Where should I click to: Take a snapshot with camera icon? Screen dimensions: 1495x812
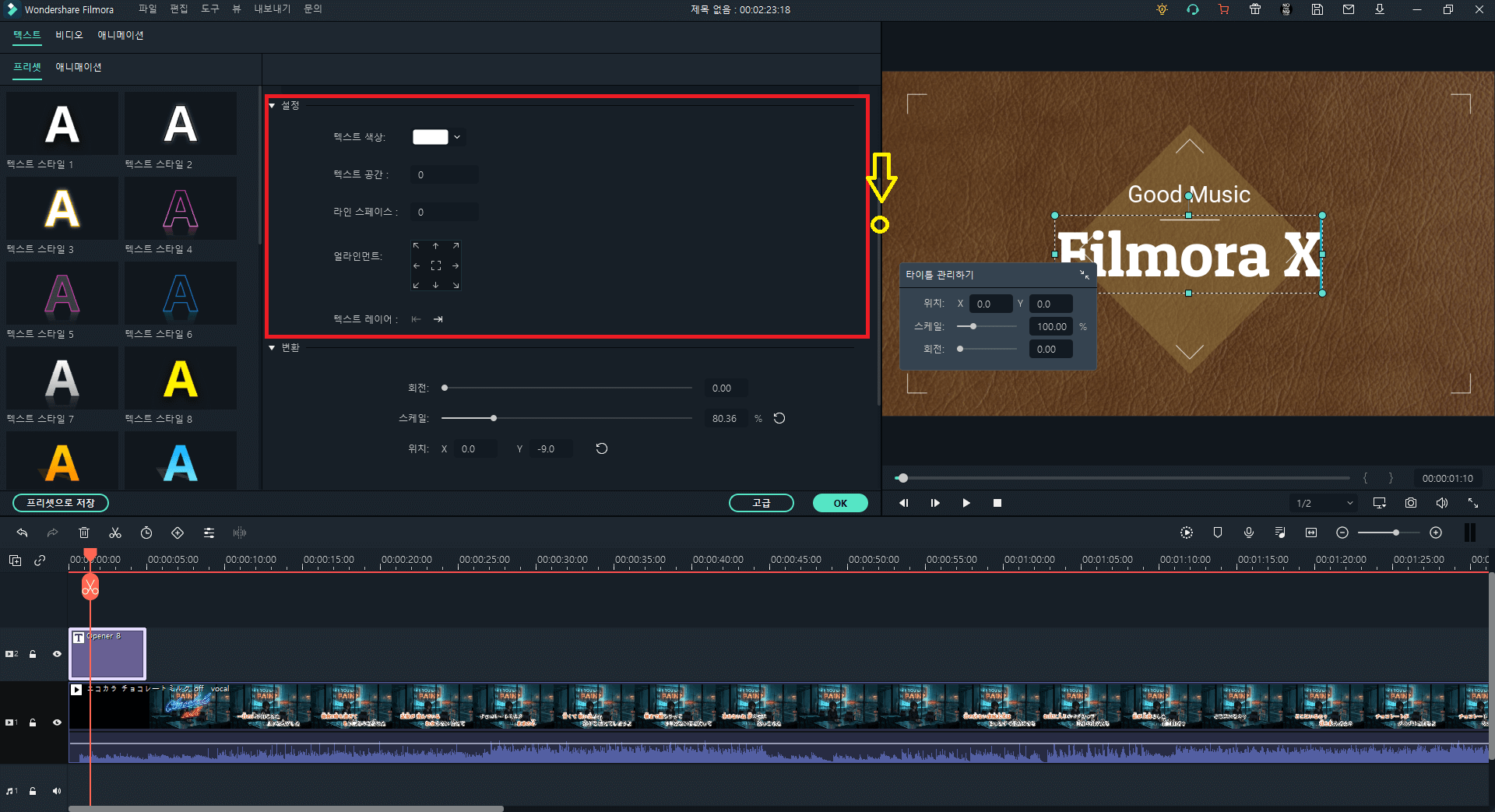(x=1411, y=503)
